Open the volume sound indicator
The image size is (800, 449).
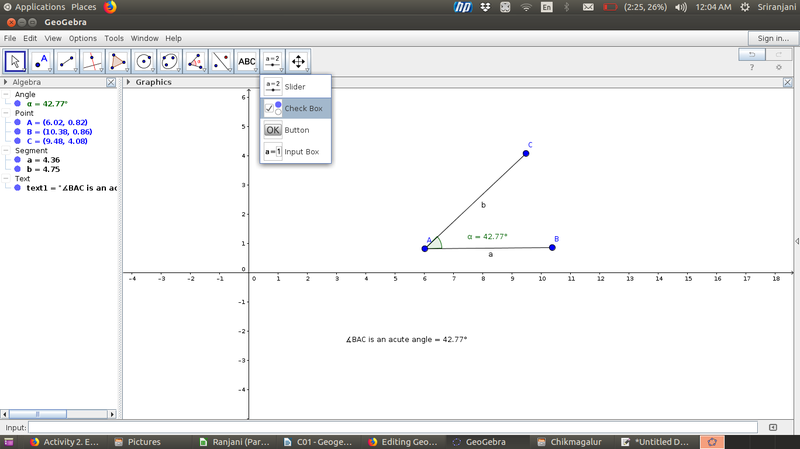(681, 7)
